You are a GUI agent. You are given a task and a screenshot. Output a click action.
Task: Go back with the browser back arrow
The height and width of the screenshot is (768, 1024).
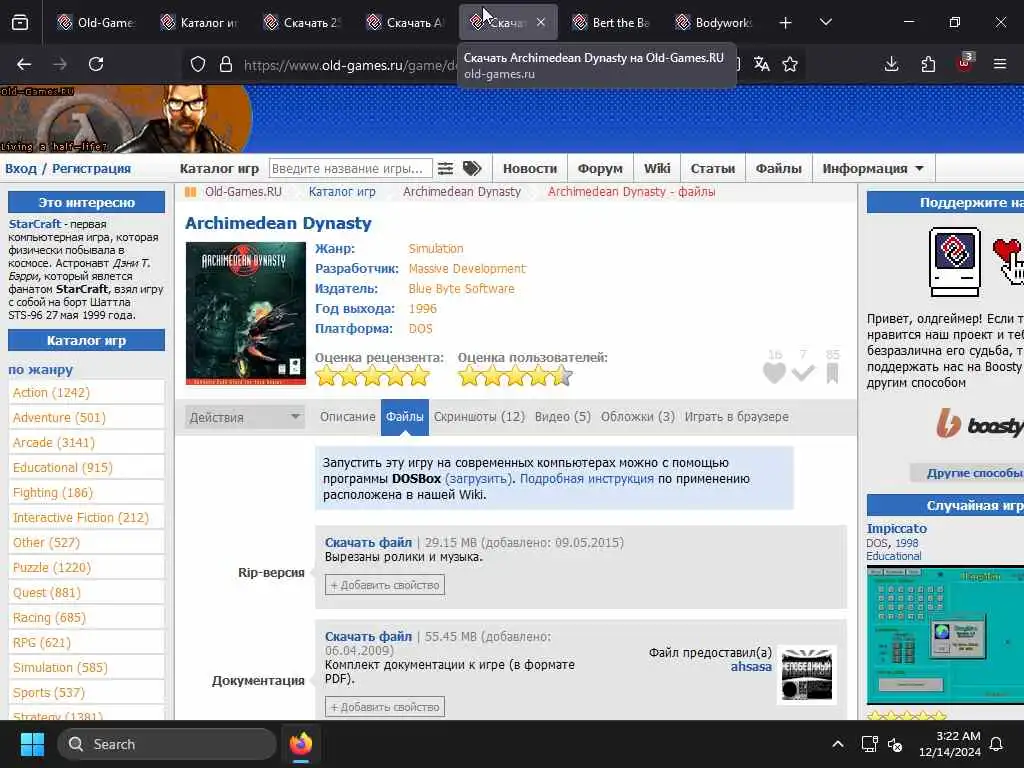(x=24, y=64)
